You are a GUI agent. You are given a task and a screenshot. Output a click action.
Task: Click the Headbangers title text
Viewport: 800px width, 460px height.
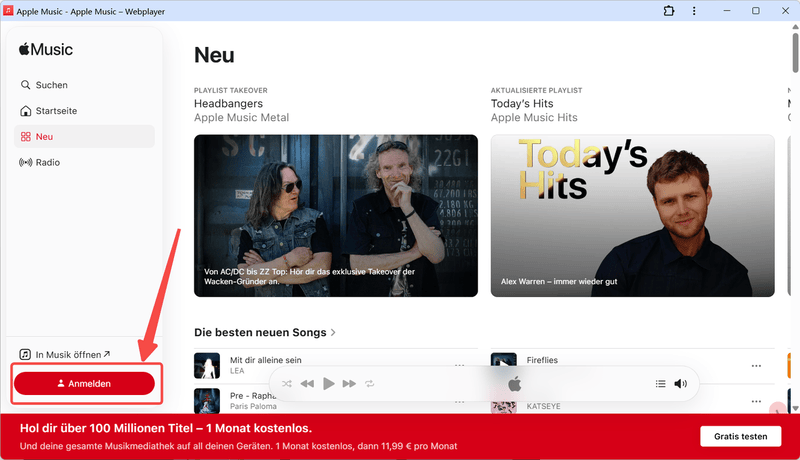(229, 104)
